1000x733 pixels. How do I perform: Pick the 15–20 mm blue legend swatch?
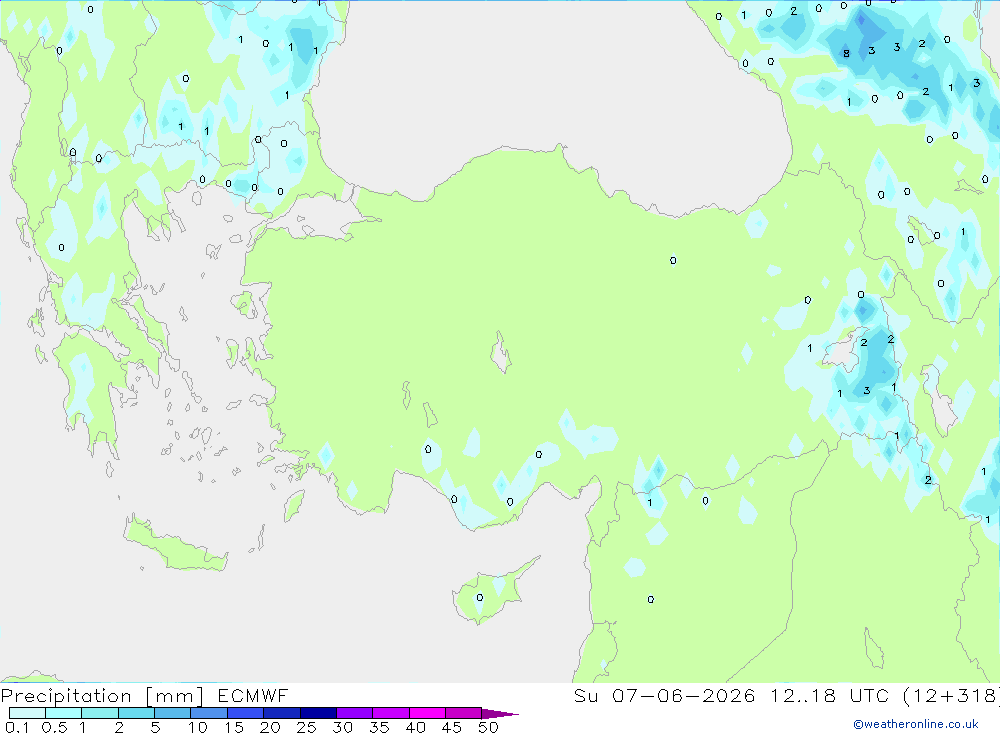click(245, 713)
